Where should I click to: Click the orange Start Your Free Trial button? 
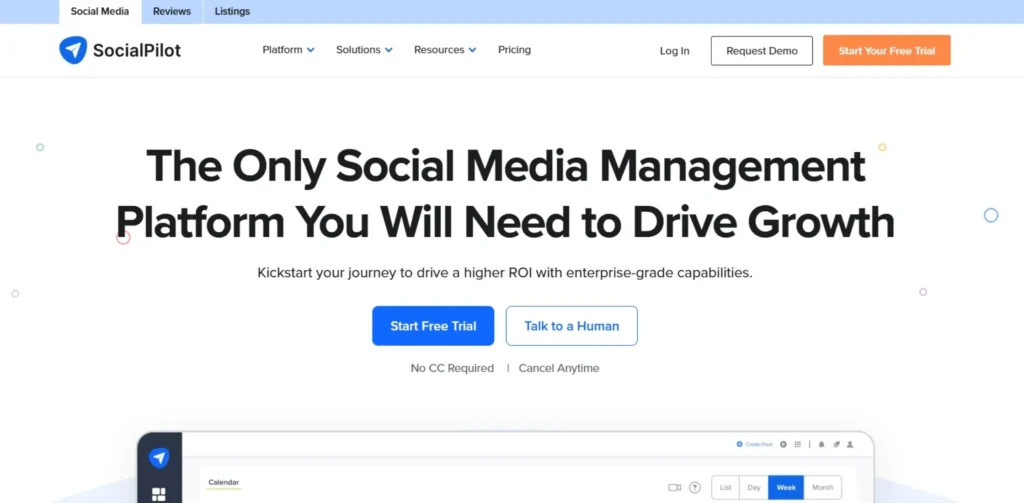click(886, 50)
